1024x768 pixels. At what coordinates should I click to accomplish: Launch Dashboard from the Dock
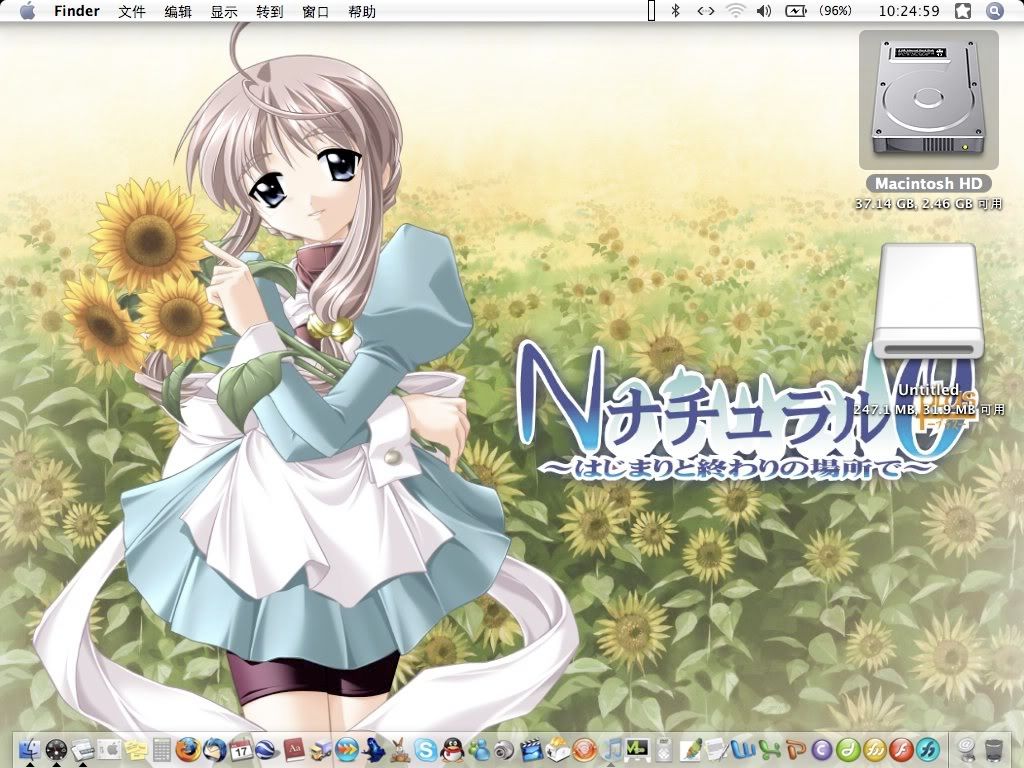(x=56, y=750)
